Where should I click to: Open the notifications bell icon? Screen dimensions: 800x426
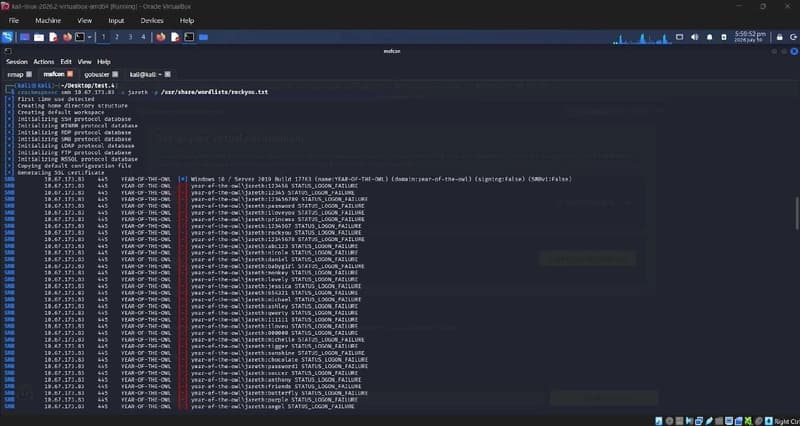pyautogui.click(x=710, y=37)
